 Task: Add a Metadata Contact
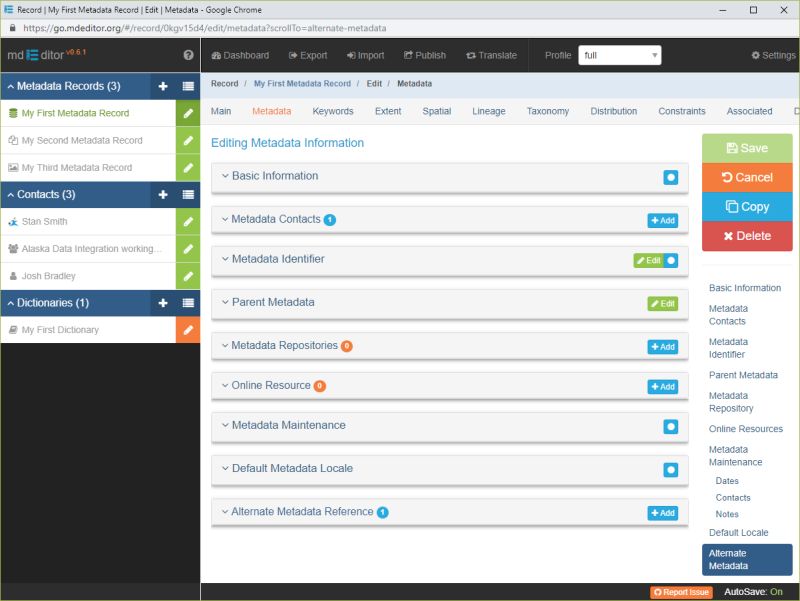click(x=663, y=220)
